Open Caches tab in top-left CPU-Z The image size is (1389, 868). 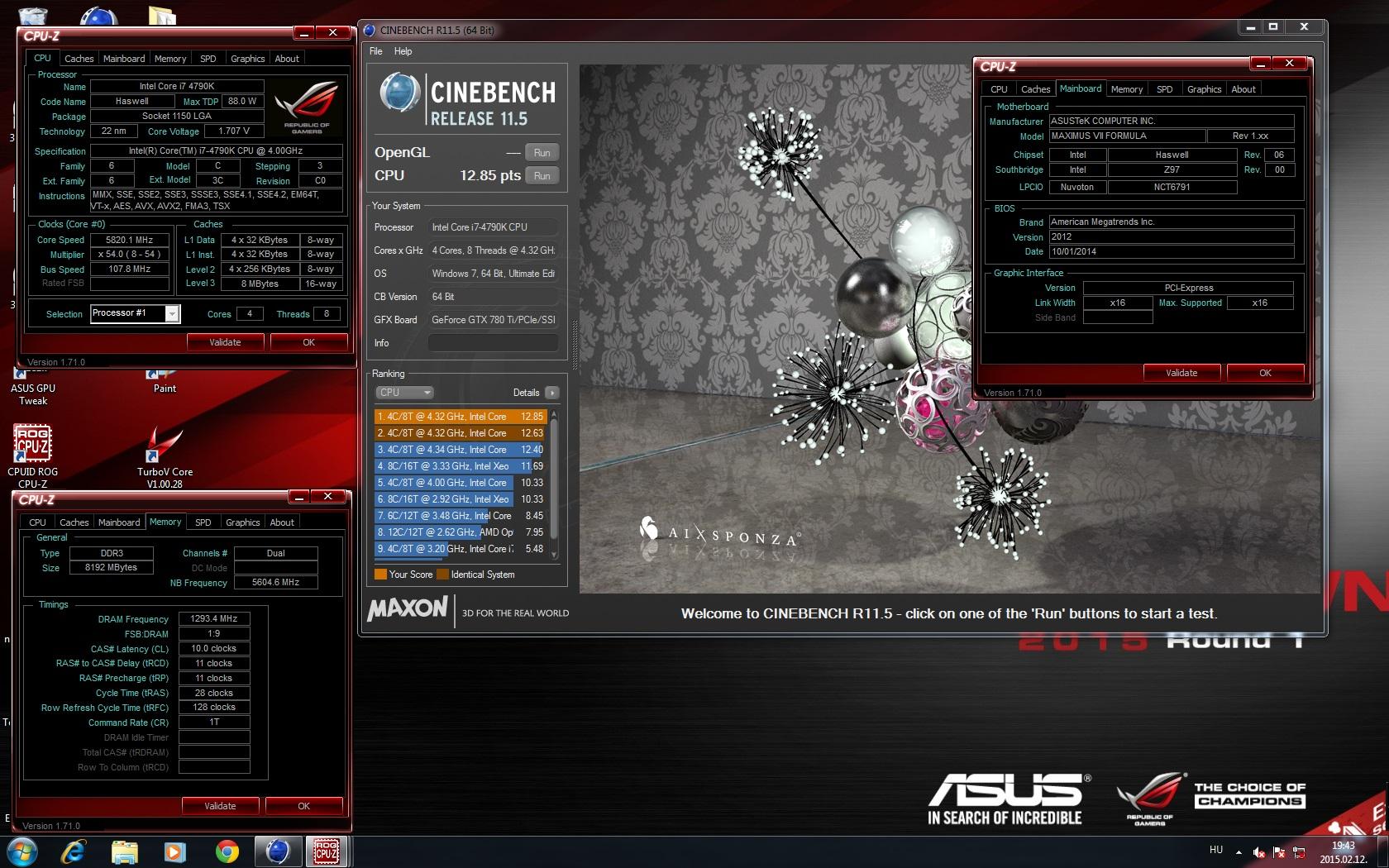(x=79, y=59)
